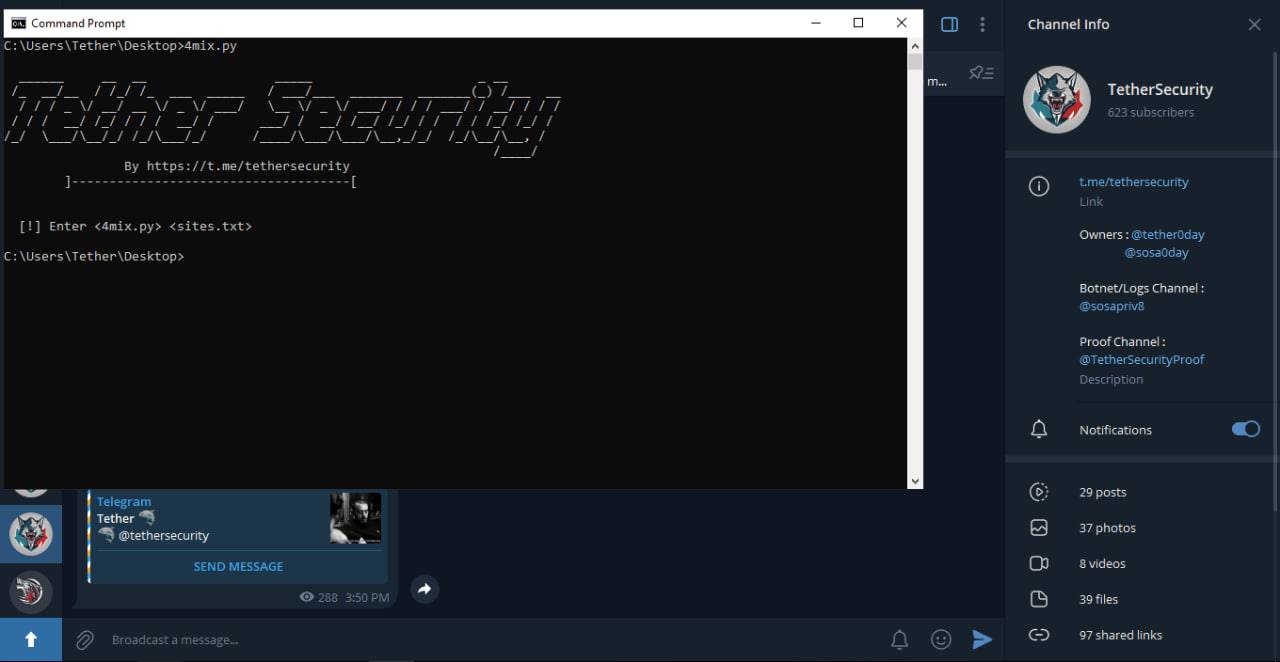
Task: Close the Channel Info panel
Action: 1254,24
